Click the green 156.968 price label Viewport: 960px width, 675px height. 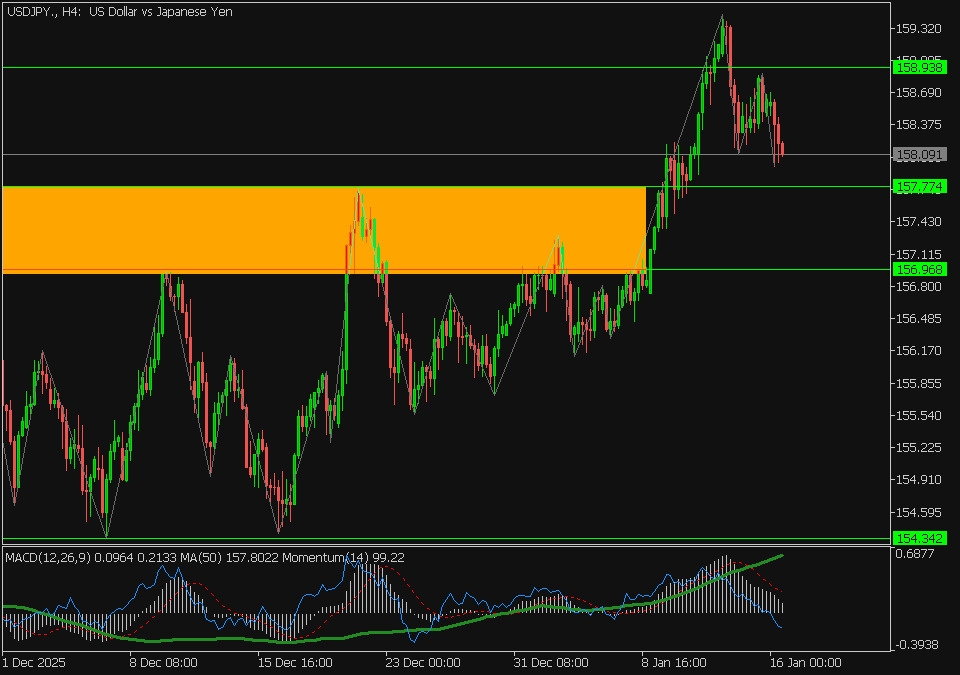[x=920, y=270]
